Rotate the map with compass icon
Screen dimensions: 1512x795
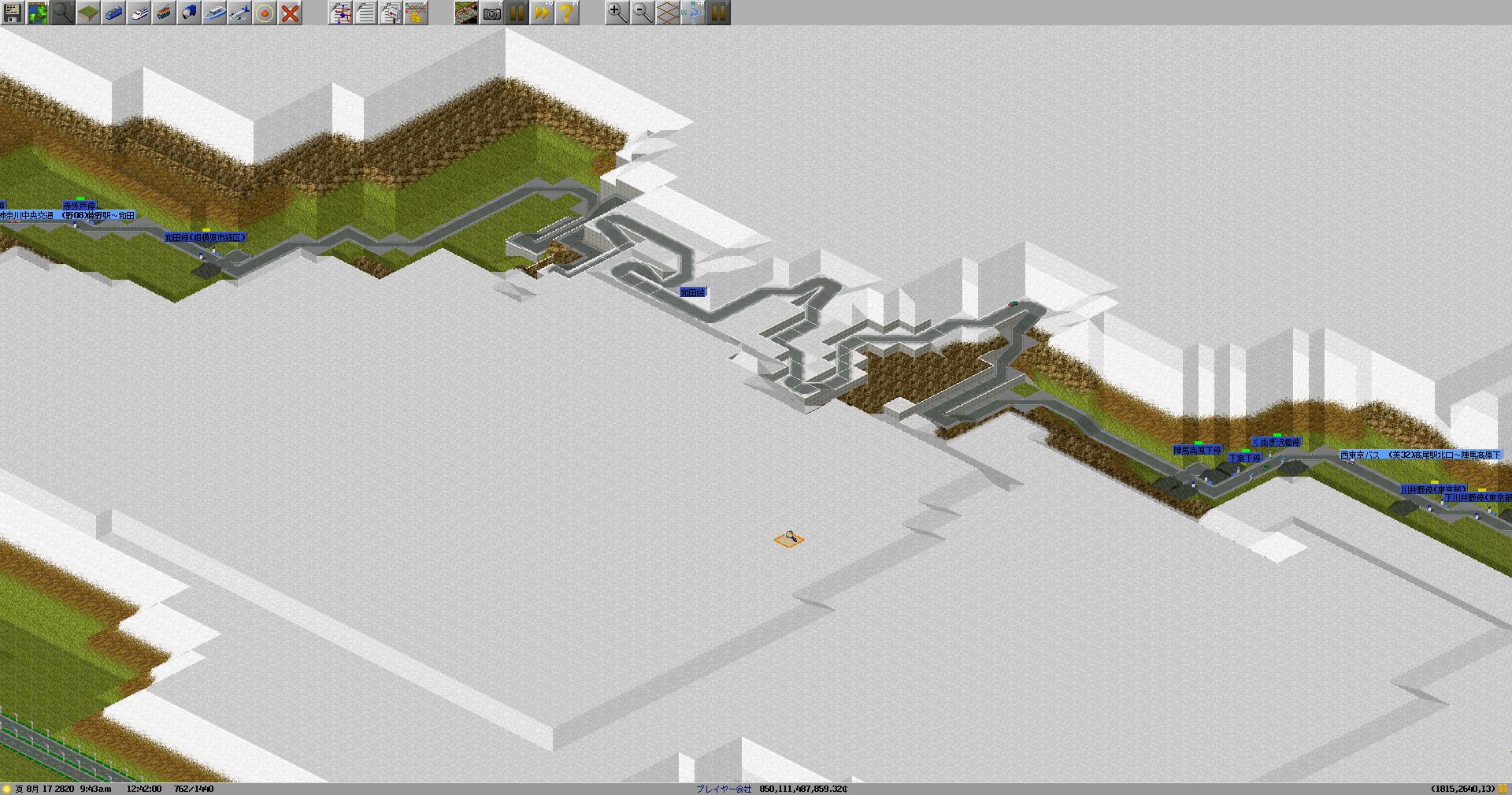click(693, 13)
